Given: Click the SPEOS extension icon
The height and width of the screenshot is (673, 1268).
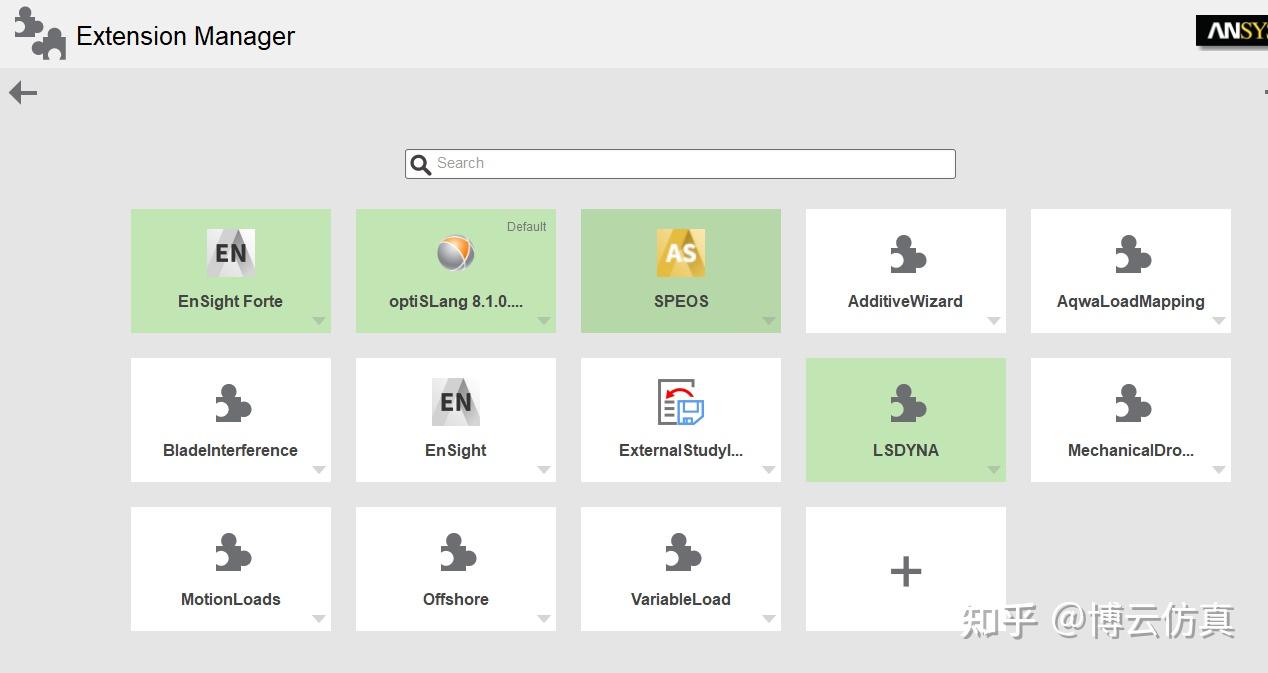Looking at the screenshot, I should (x=681, y=253).
